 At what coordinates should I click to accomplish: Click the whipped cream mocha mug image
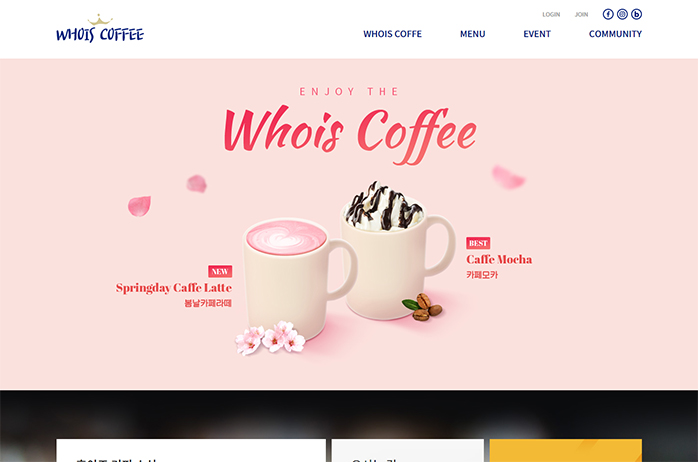coord(396,250)
